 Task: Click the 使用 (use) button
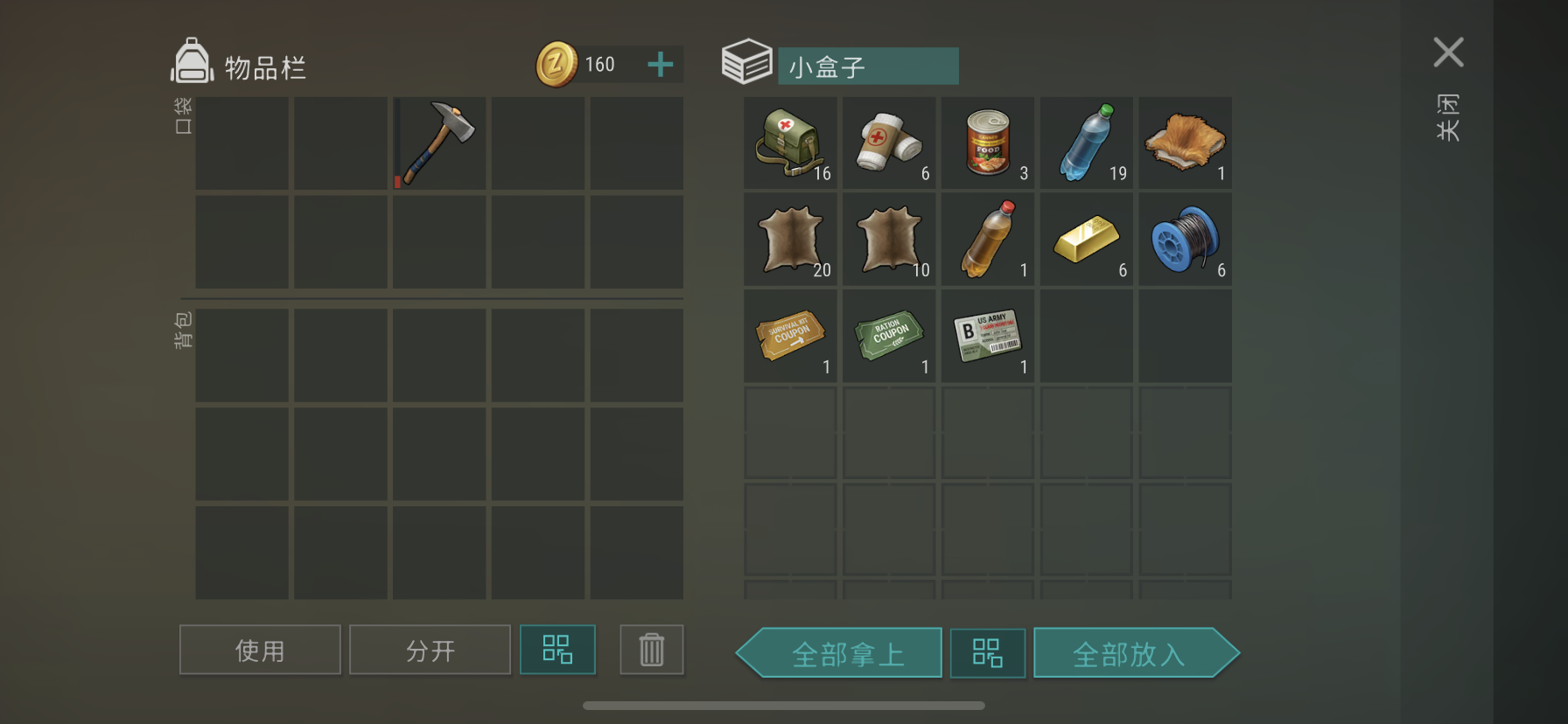click(260, 650)
